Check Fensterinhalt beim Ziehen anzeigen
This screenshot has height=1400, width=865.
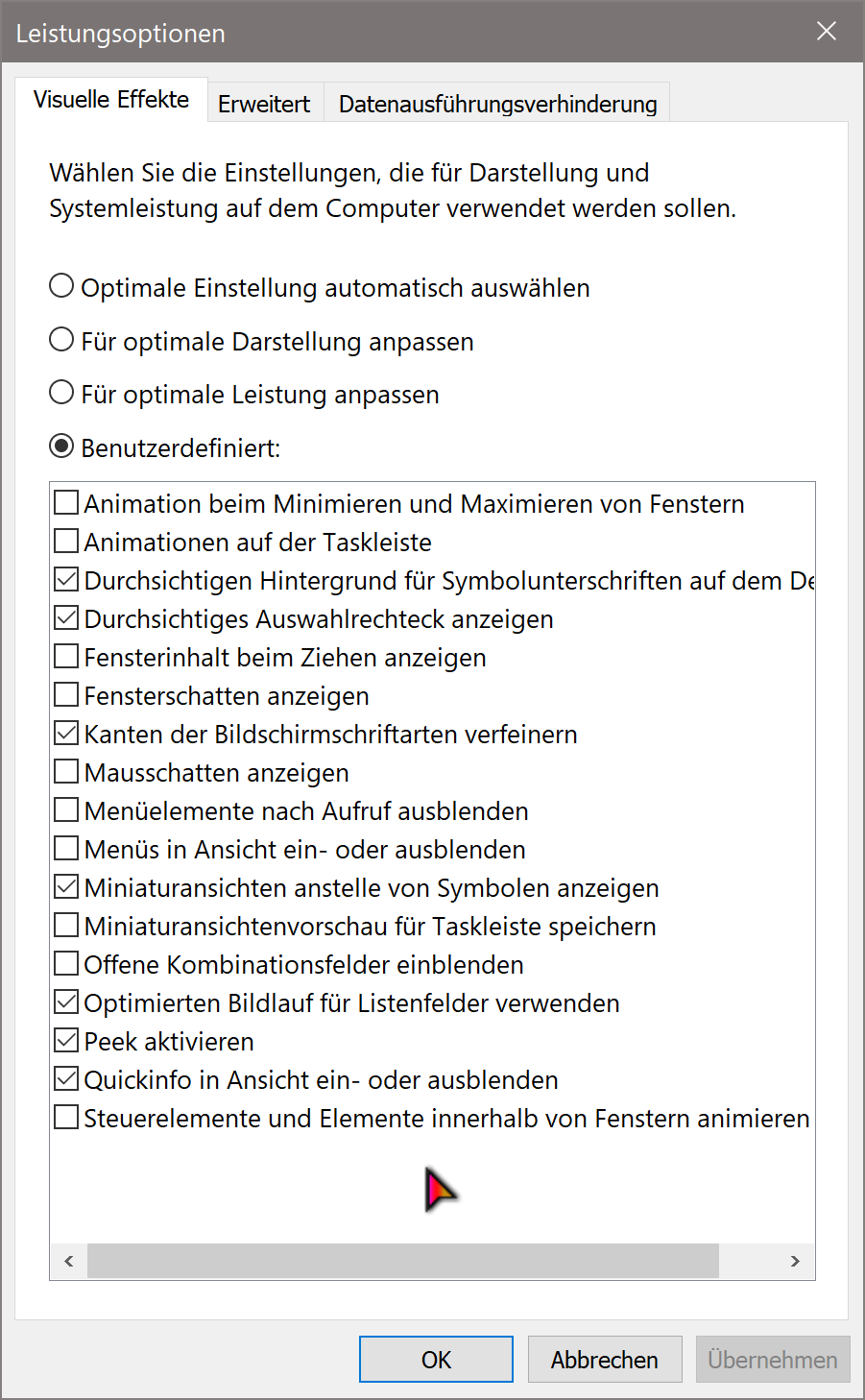(66, 657)
